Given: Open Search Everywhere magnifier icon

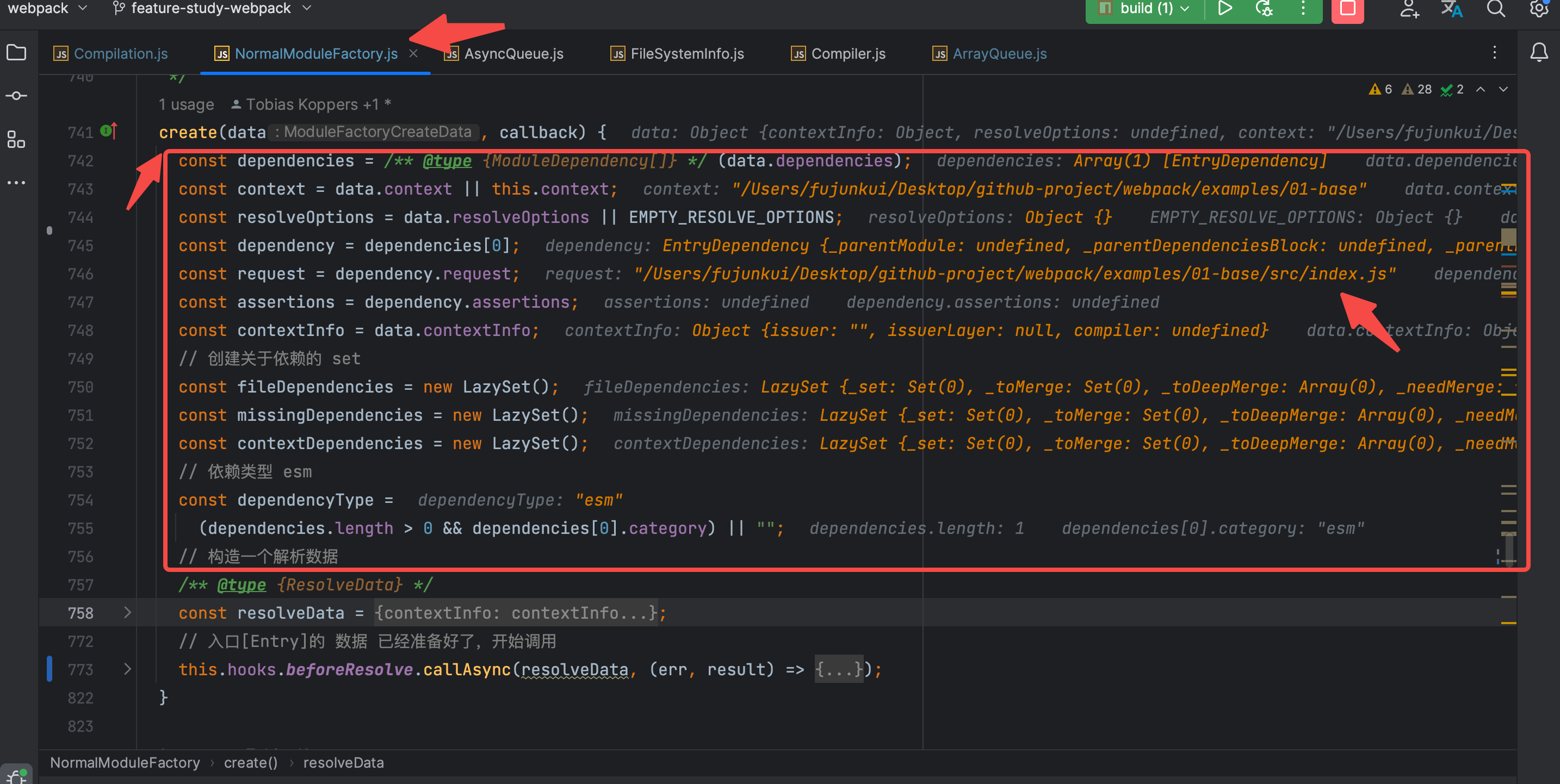Looking at the screenshot, I should (x=1496, y=9).
